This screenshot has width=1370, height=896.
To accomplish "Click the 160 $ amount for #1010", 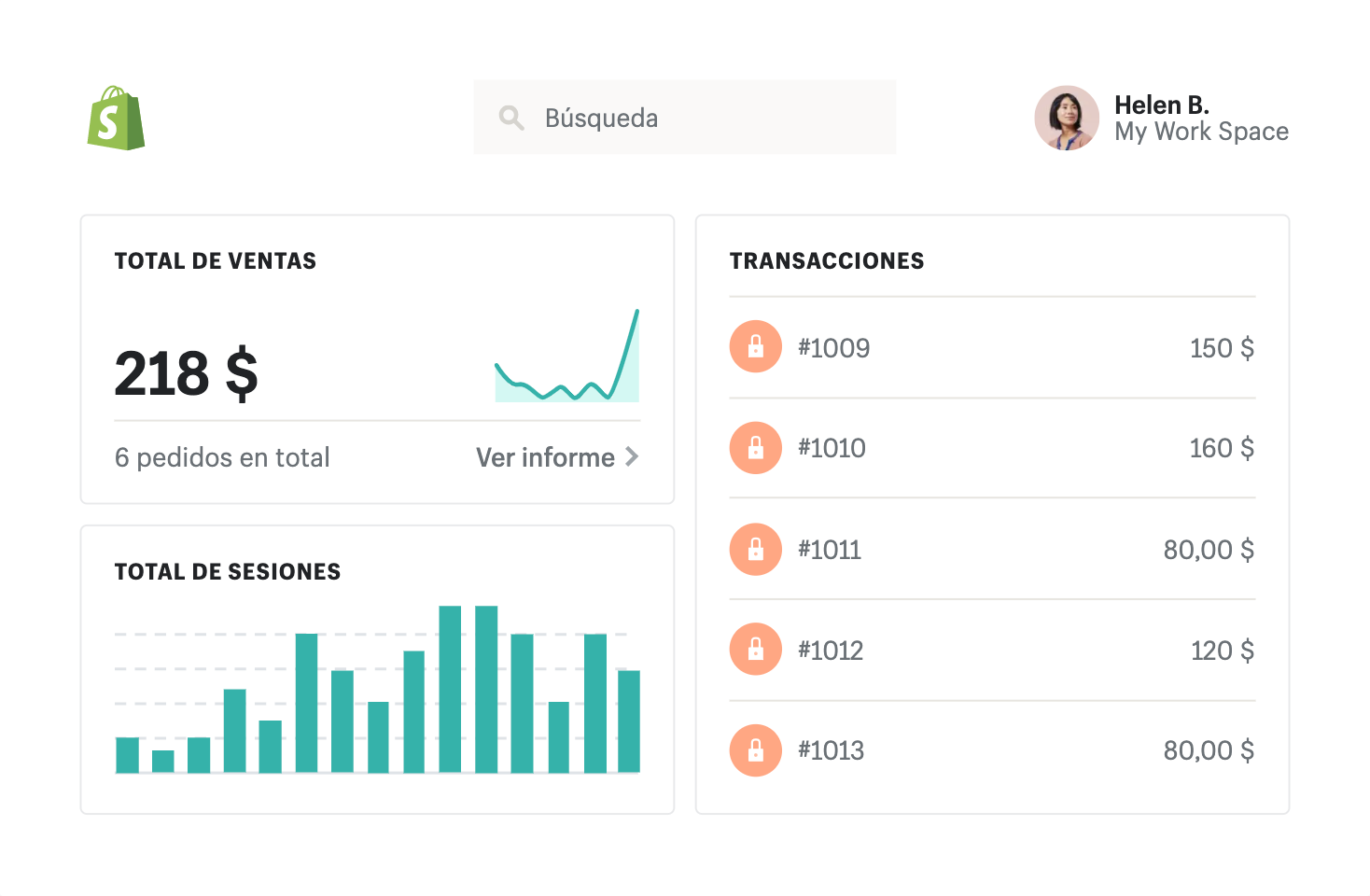I will 1221,448.
